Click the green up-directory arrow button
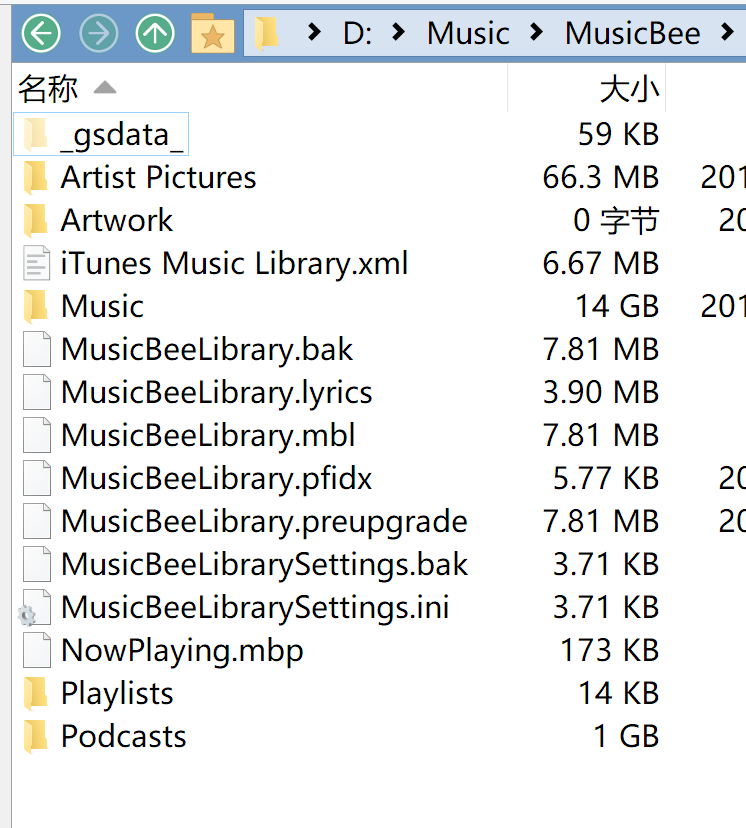 click(x=154, y=34)
